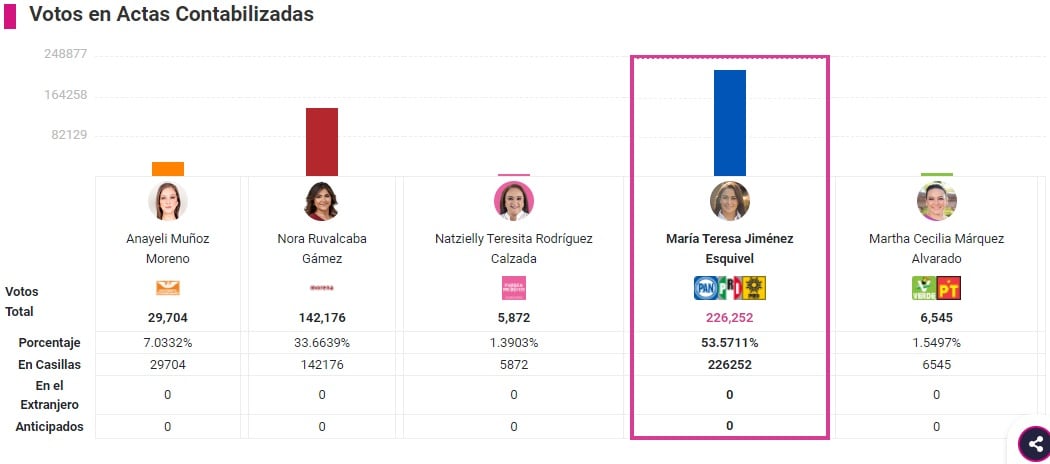This screenshot has height=464, width=1050.
Task: Click the Morena party logo
Action: pos(322,288)
